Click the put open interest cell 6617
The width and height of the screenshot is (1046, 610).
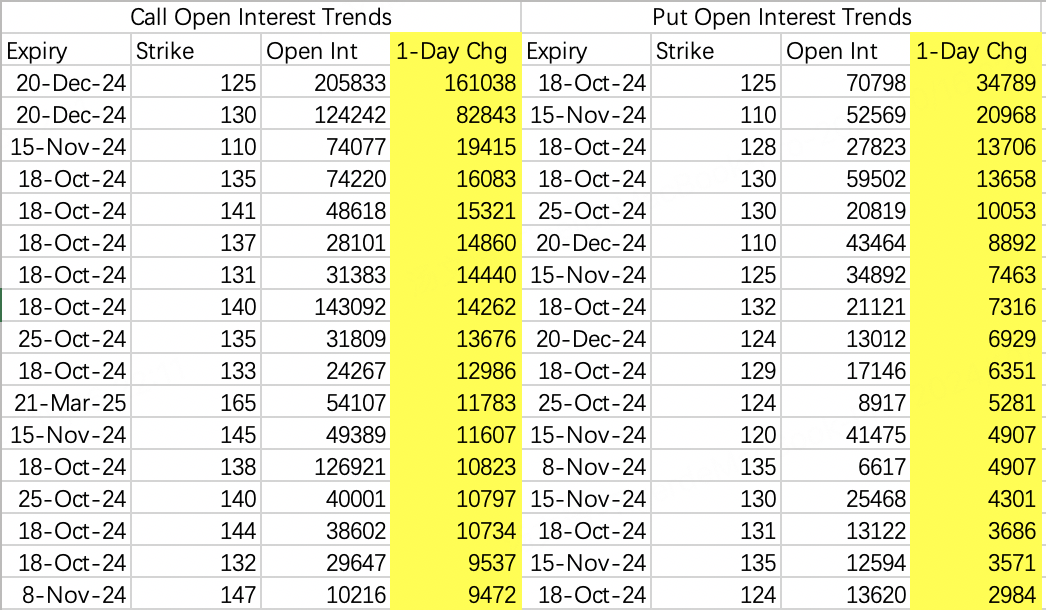(845, 467)
